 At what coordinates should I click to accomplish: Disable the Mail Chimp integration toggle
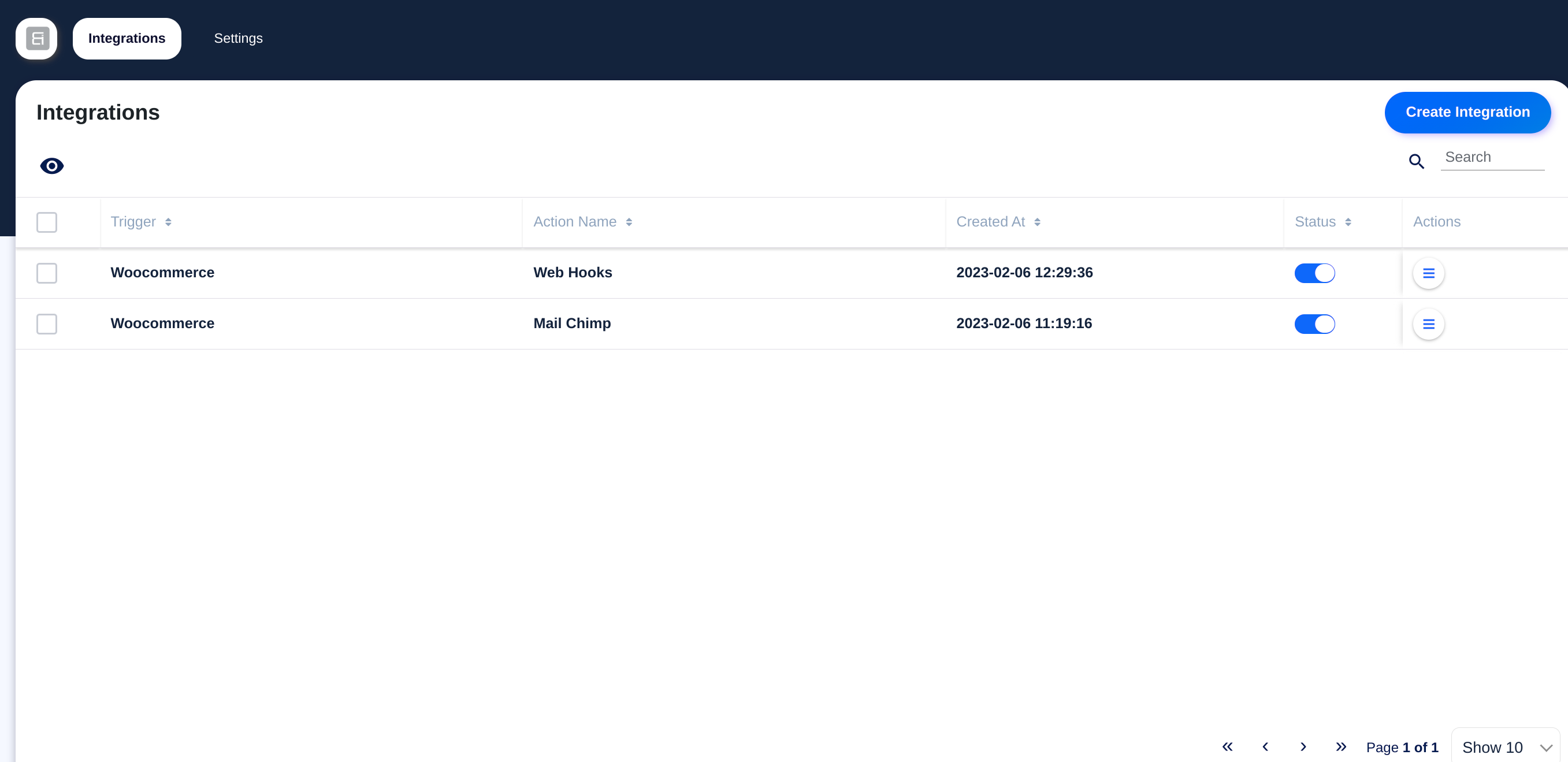[x=1315, y=325]
